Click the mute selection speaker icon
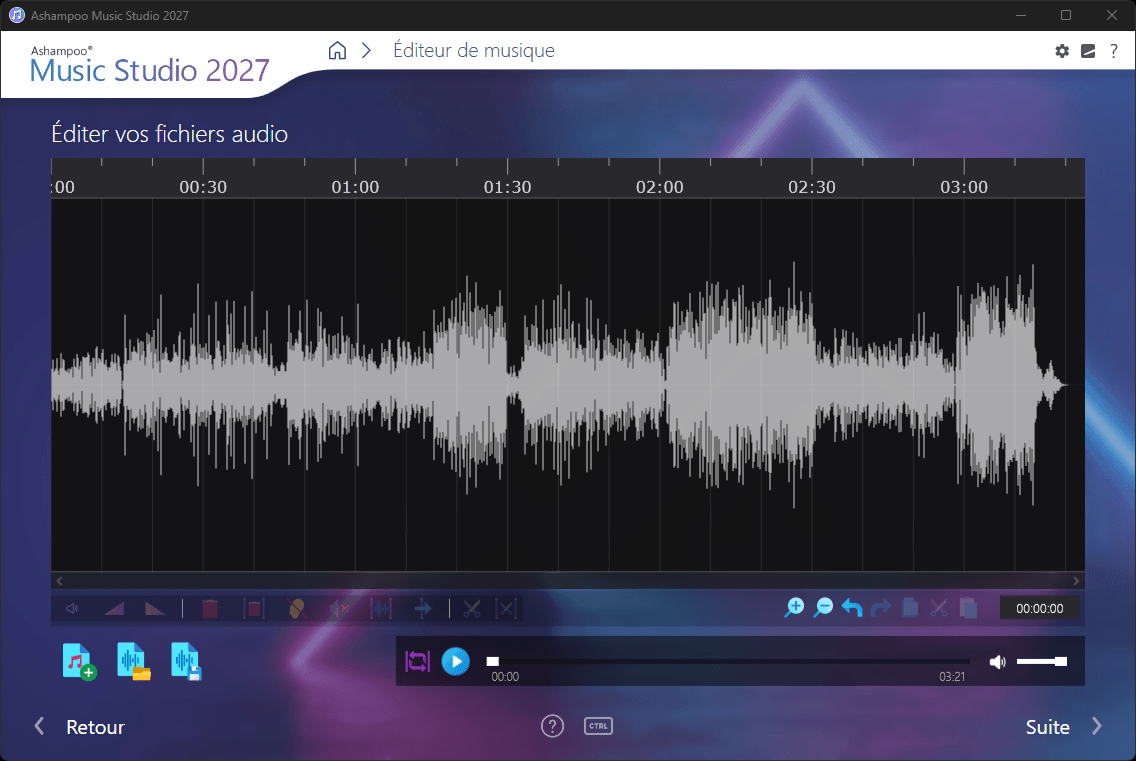The image size is (1136, 761). pos(339,609)
